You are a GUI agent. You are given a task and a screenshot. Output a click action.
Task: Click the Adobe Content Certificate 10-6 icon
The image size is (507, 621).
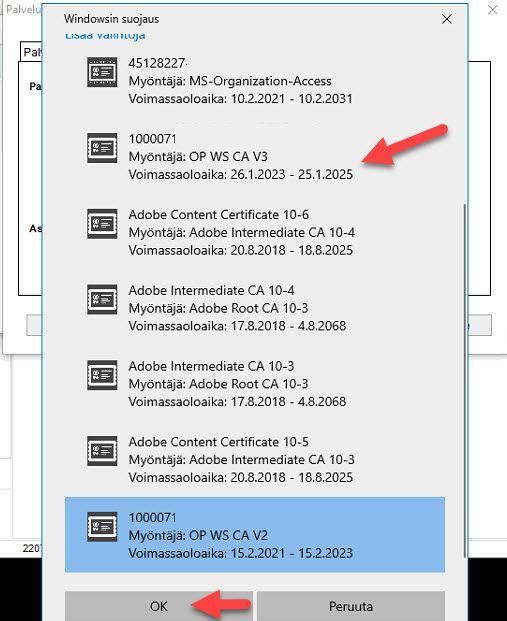click(102, 224)
